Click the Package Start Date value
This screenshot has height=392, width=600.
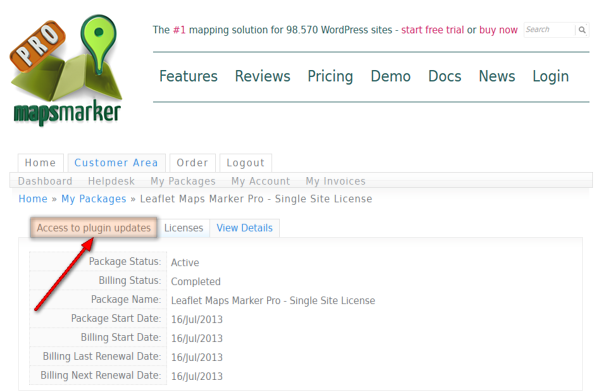click(x=197, y=319)
